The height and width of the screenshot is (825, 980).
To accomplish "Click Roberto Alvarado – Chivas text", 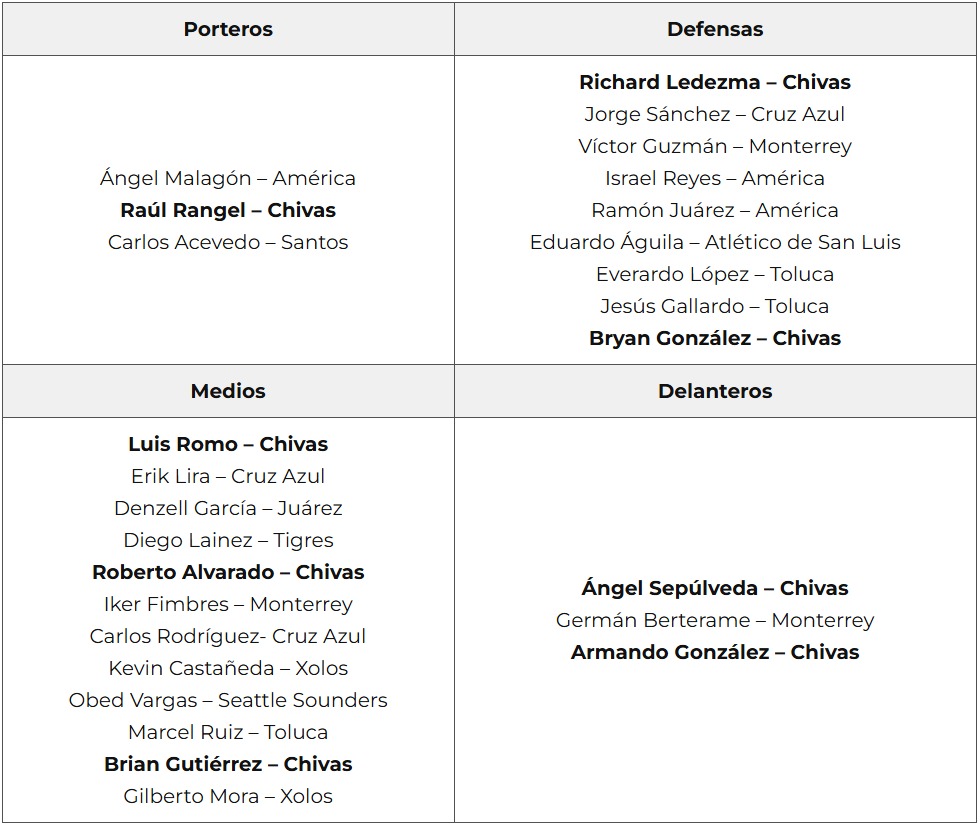I will click(x=228, y=572).
